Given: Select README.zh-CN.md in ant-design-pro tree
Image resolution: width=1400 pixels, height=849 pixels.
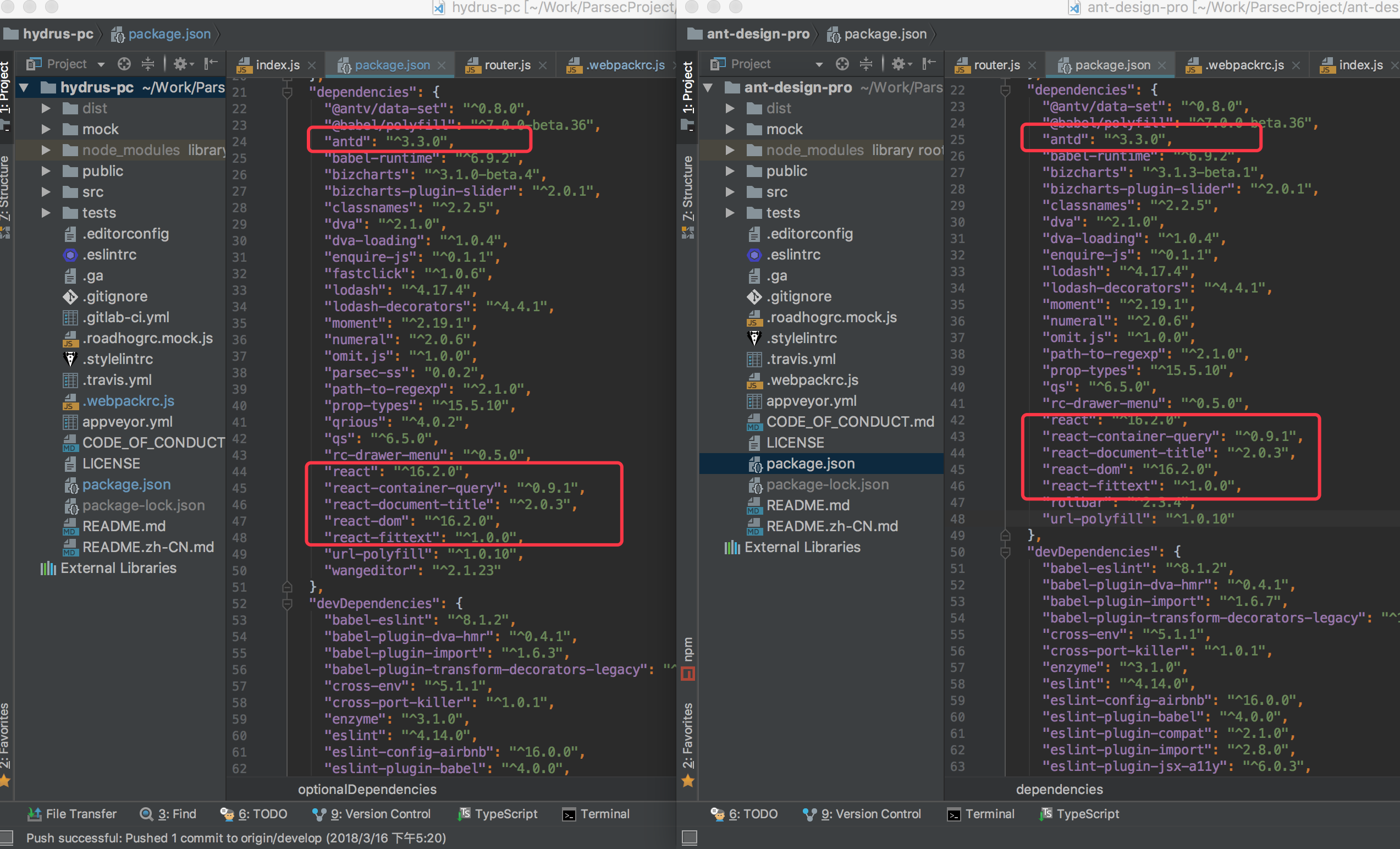Looking at the screenshot, I should pos(832,526).
